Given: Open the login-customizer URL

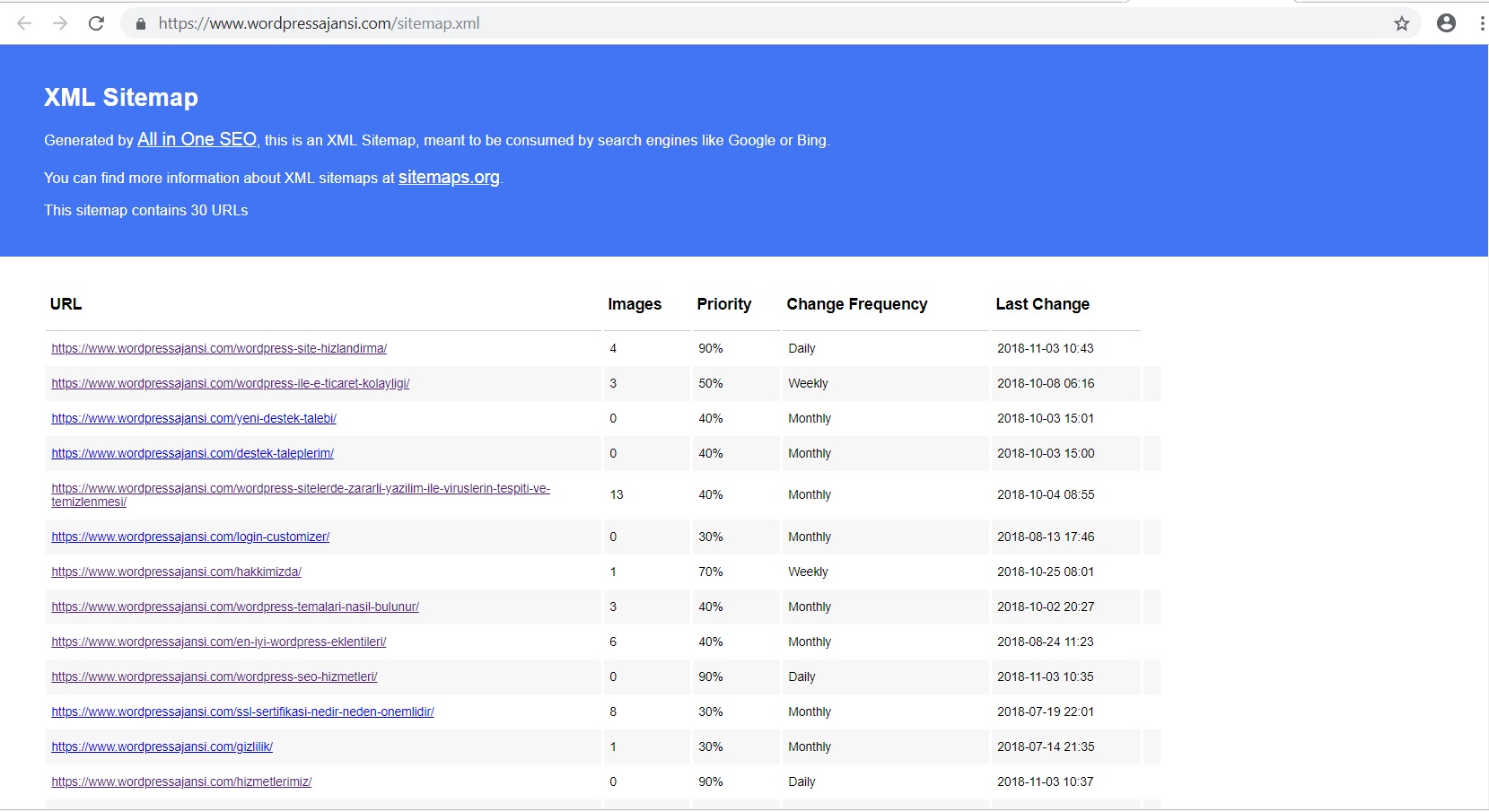Looking at the screenshot, I should point(190,537).
